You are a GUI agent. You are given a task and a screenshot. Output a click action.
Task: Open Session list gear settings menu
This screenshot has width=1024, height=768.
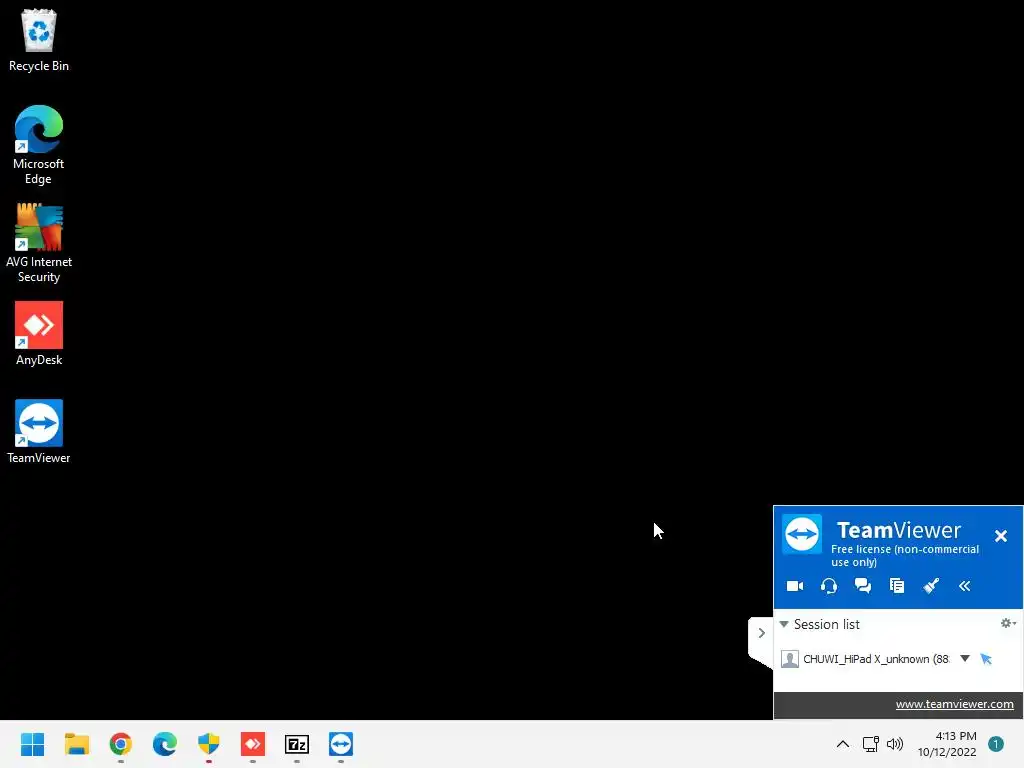[1008, 623]
